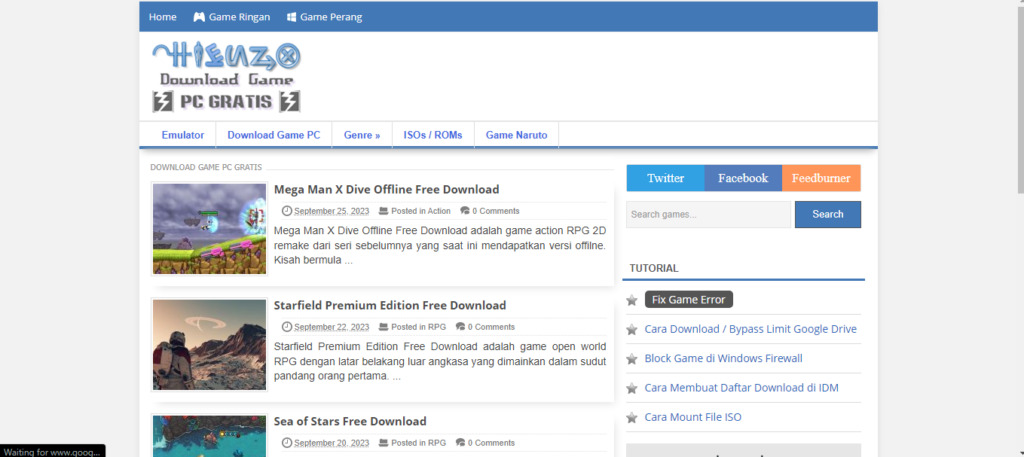Viewport: 1024px width, 457px height.
Task: Click the comment bubble icon on Sea of Stars post
Action: point(460,443)
